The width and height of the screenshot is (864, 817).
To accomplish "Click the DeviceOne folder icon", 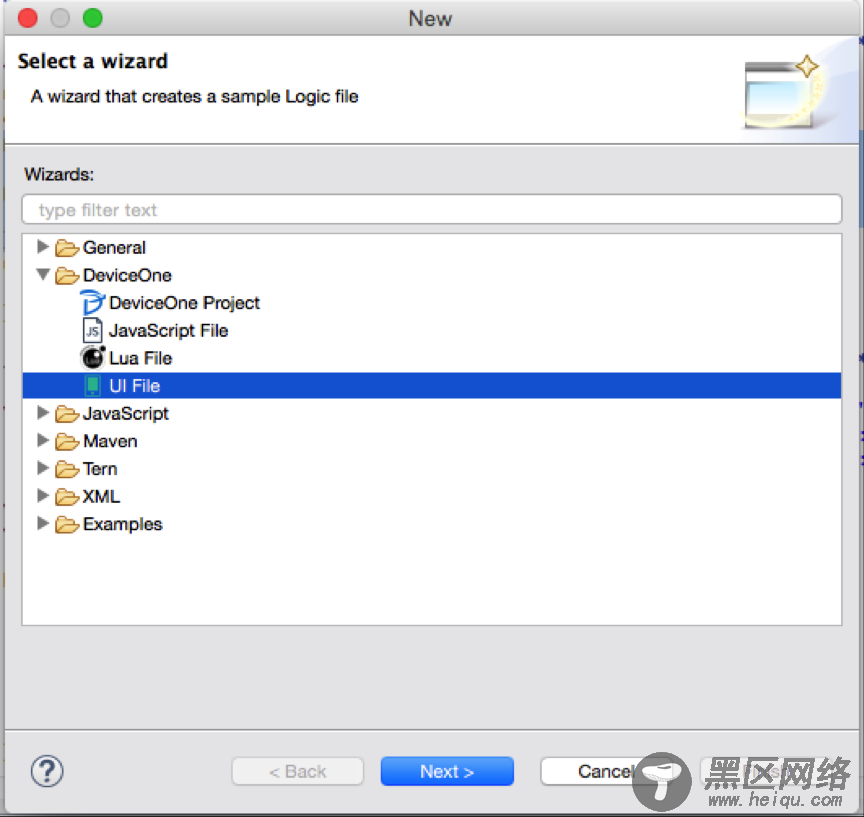I will [x=67, y=275].
